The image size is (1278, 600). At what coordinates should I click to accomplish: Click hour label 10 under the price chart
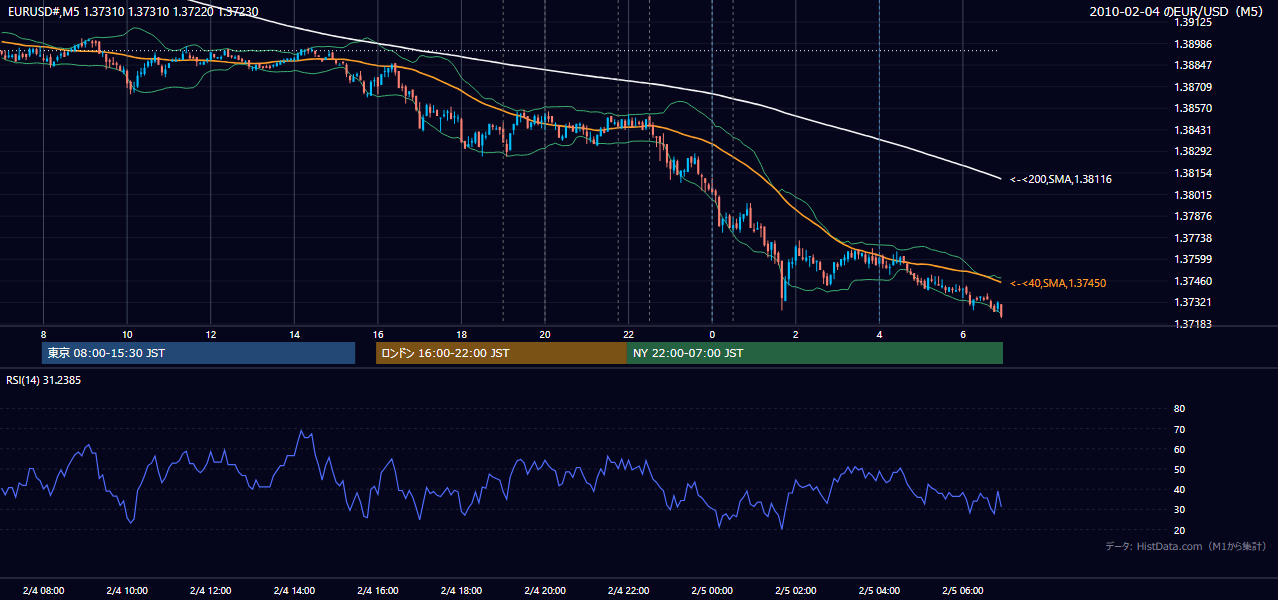tap(127, 334)
